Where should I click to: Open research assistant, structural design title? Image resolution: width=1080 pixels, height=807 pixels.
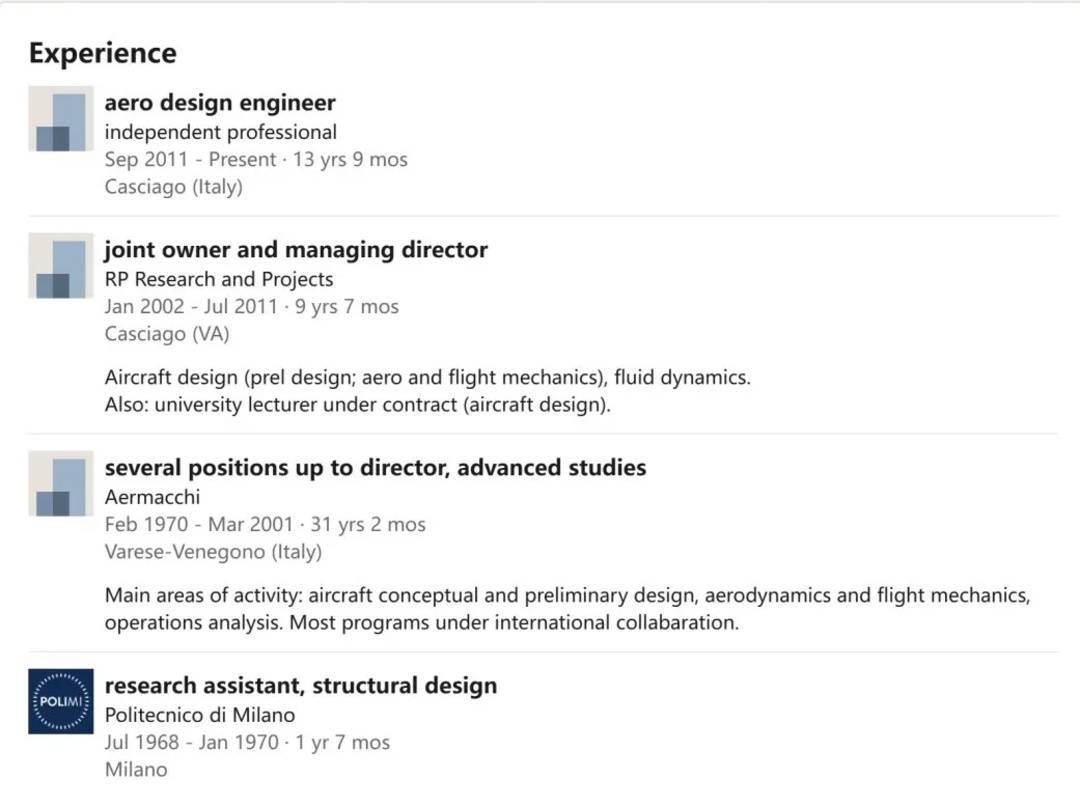[x=300, y=686]
